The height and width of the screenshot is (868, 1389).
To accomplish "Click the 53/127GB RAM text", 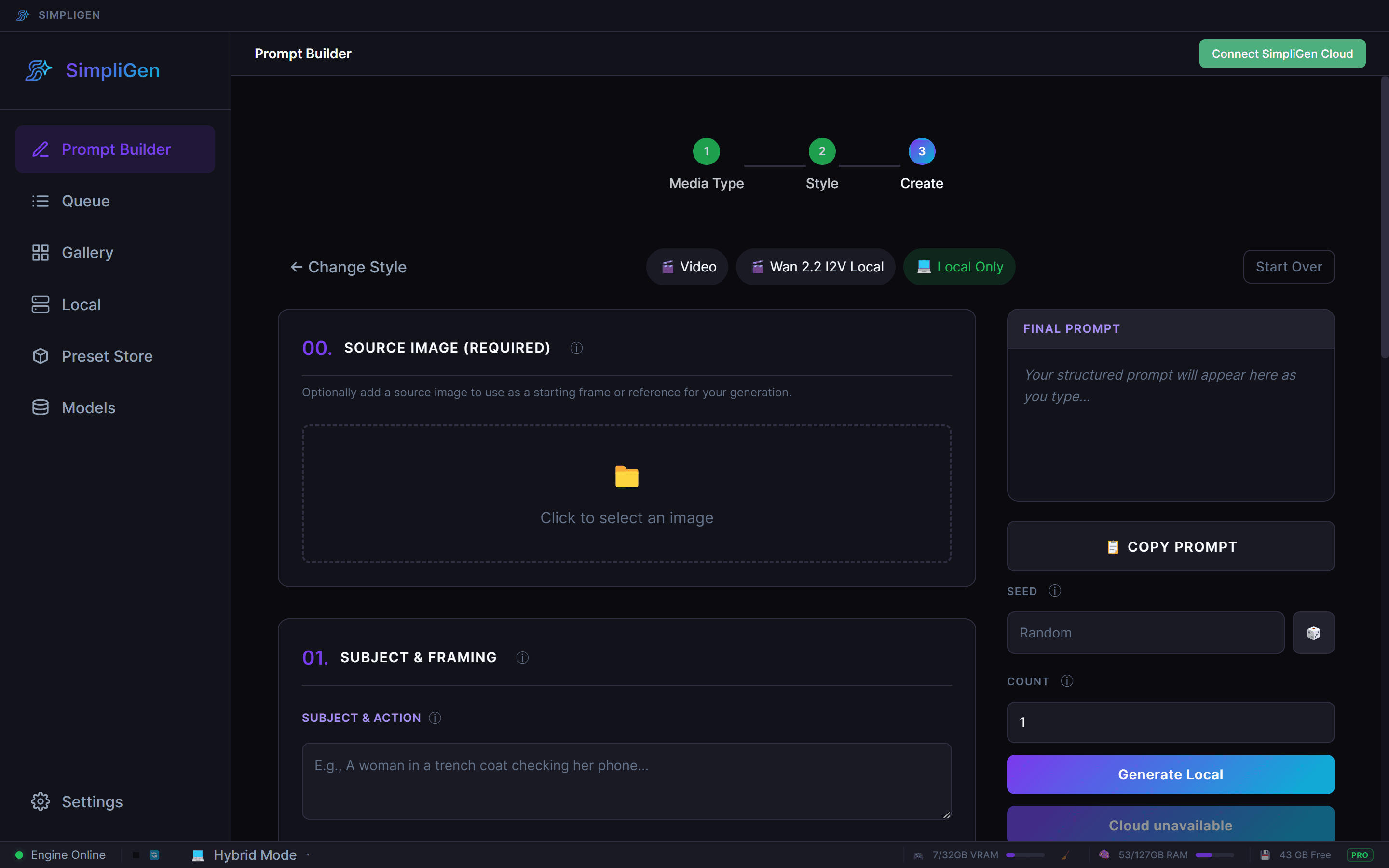I will (x=1153, y=855).
